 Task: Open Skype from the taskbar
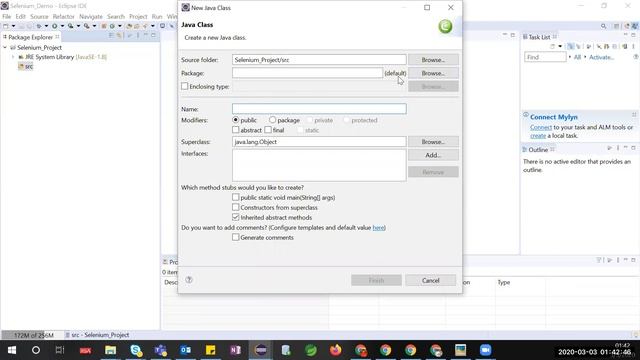click(136, 350)
